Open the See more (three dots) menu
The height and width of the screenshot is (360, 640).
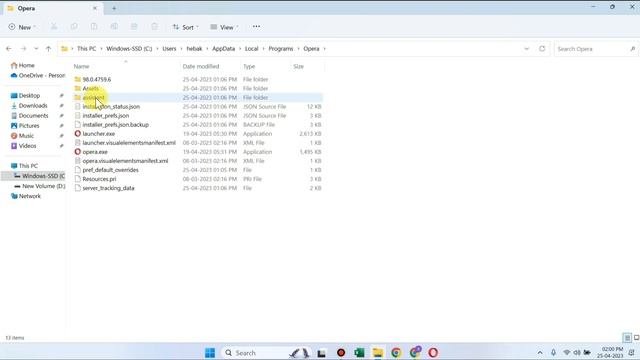256,27
